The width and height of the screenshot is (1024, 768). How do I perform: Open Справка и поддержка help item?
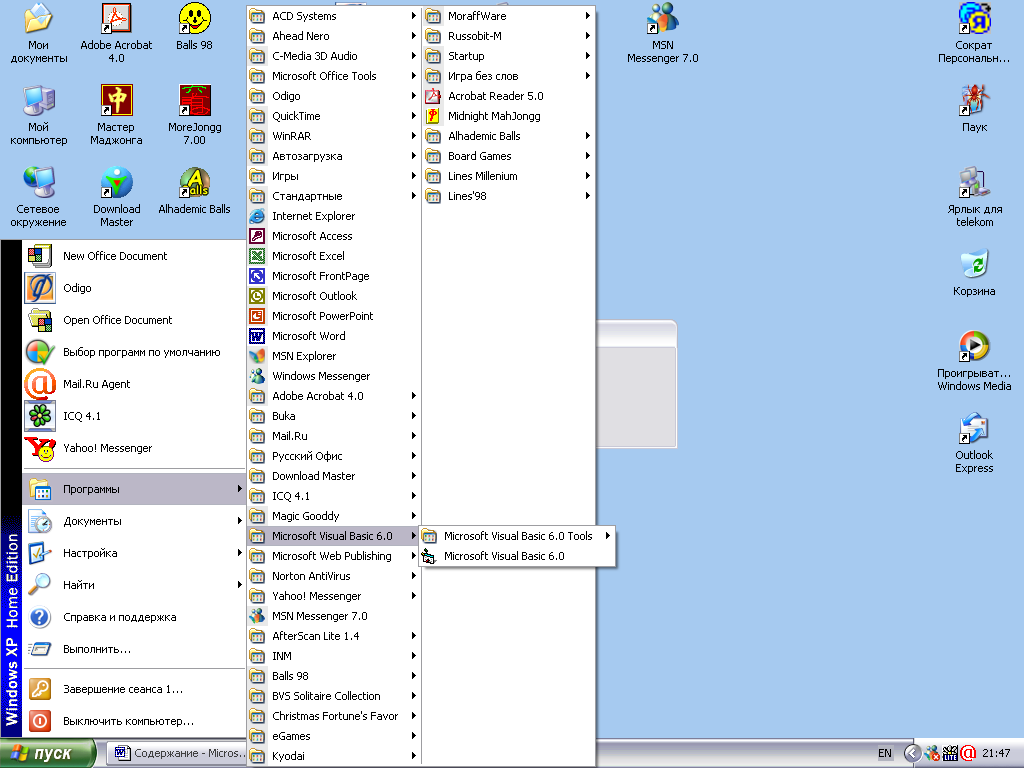(134, 617)
